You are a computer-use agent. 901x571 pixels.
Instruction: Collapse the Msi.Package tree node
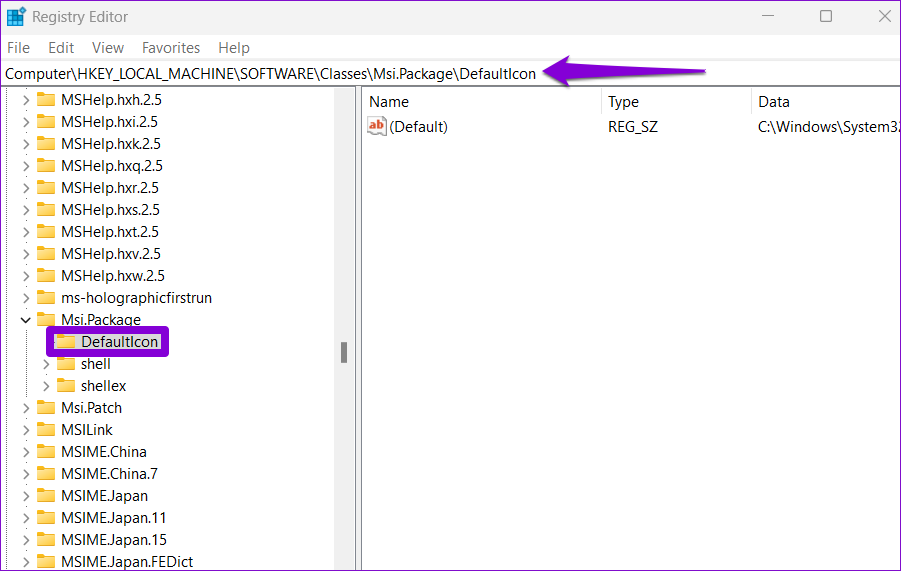[x=26, y=320]
